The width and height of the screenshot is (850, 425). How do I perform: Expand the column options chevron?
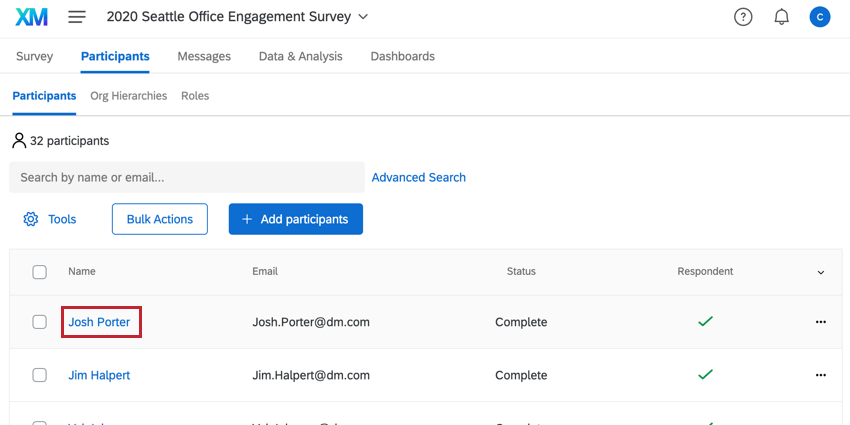pos(821,272)
